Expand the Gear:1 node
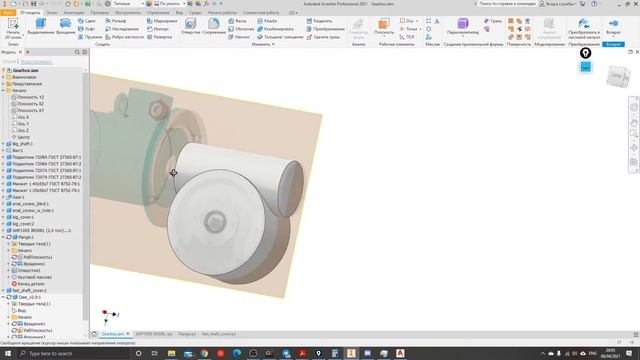Screen dimensions: 640x360 (3, 197)
